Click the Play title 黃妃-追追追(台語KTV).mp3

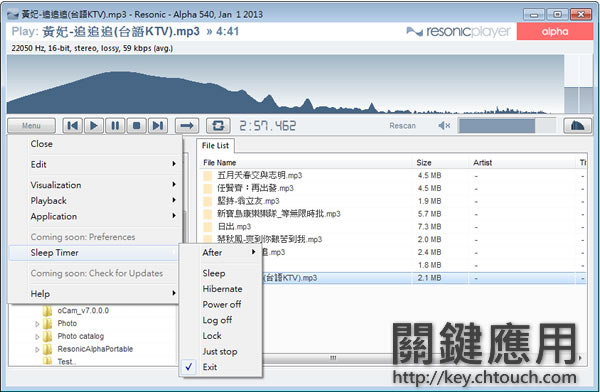pos(121,31)
